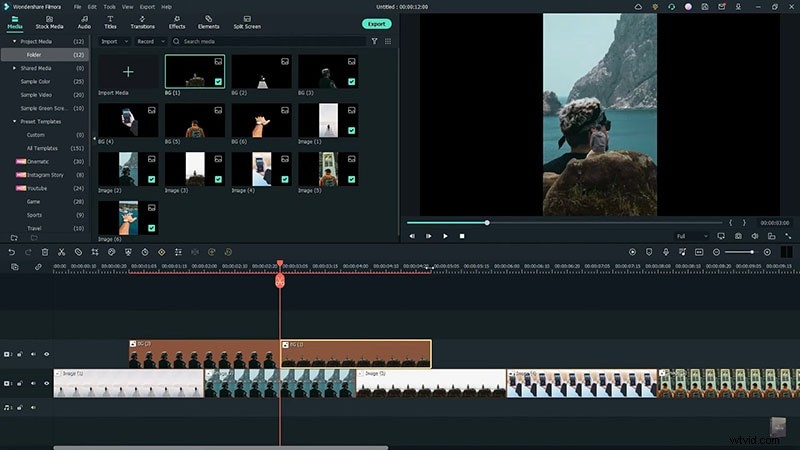Screen dimensions: 800x450
Task: Zoom in timeline with plus icon
Action: coord(767,252)
